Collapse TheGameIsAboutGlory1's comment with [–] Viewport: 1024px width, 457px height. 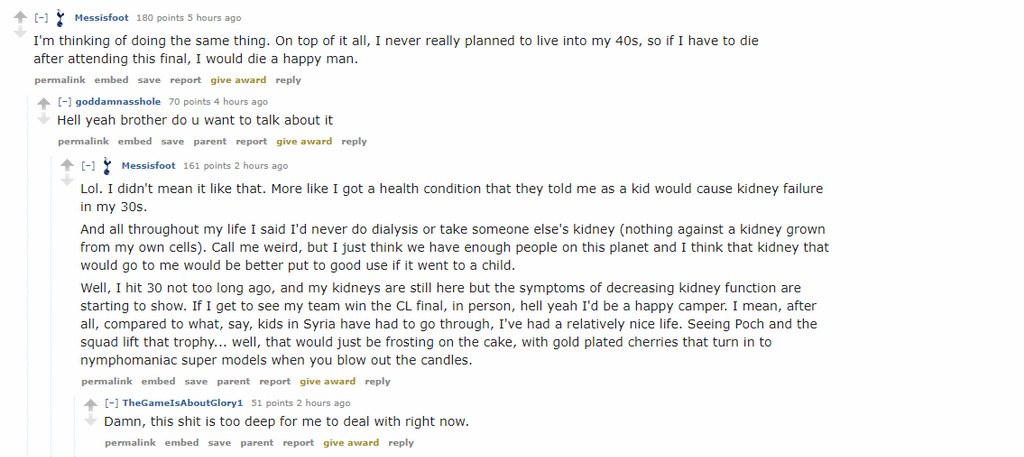pyautogui.click(x=112, y=403)
